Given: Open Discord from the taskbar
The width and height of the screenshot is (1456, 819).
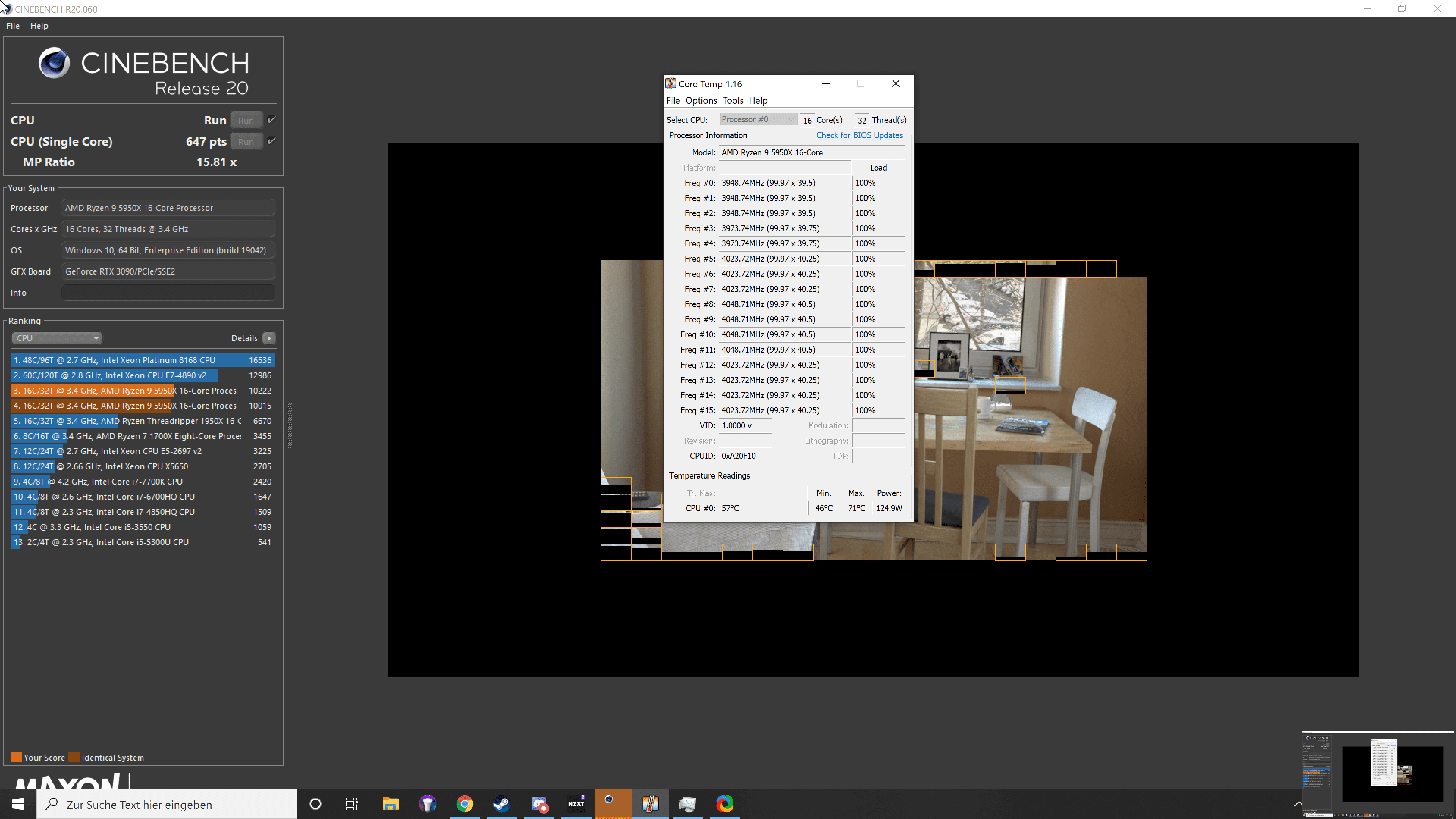Looking at the screenshot, I should [x=539, y=804].
